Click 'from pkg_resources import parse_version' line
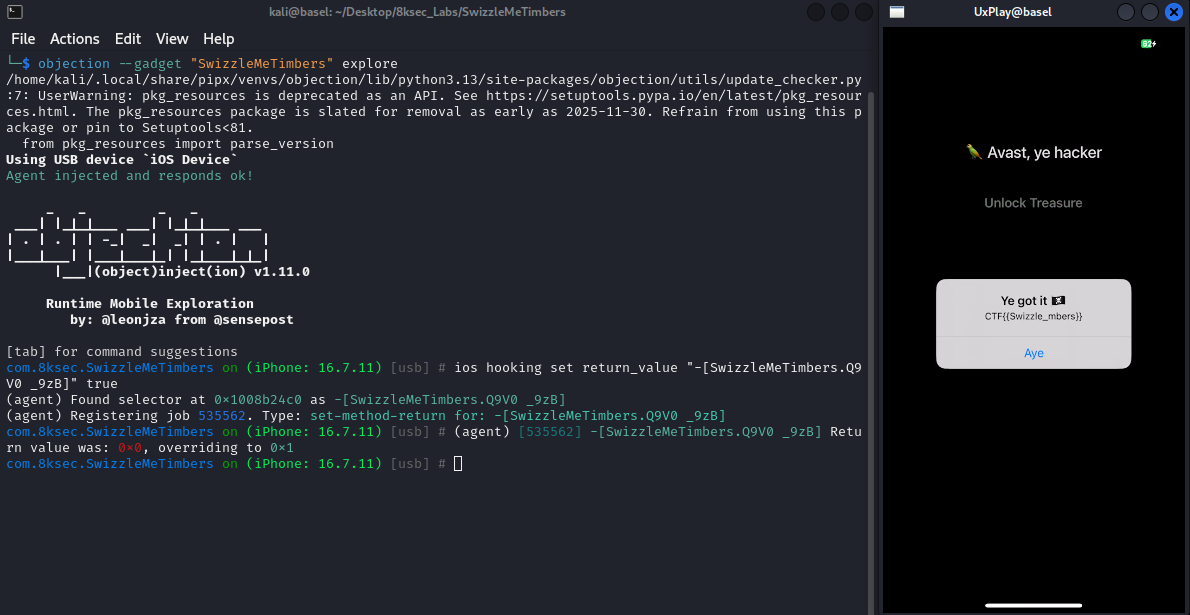This screenshot has width=1190, height=615. click(178, 144)
